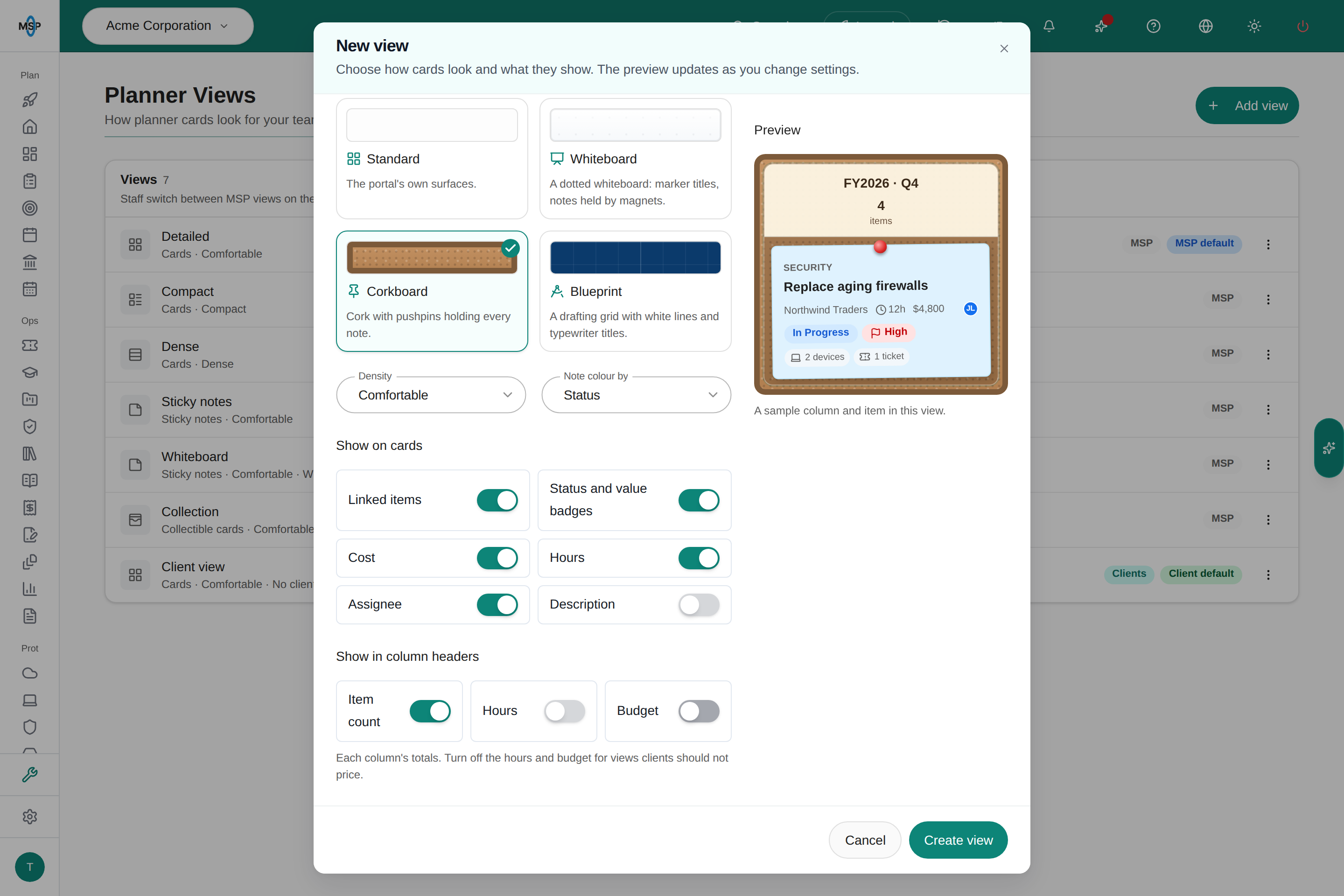Open the floating sparkle assistant tab
This screenshot has height=896, width=1344.
1329,448
